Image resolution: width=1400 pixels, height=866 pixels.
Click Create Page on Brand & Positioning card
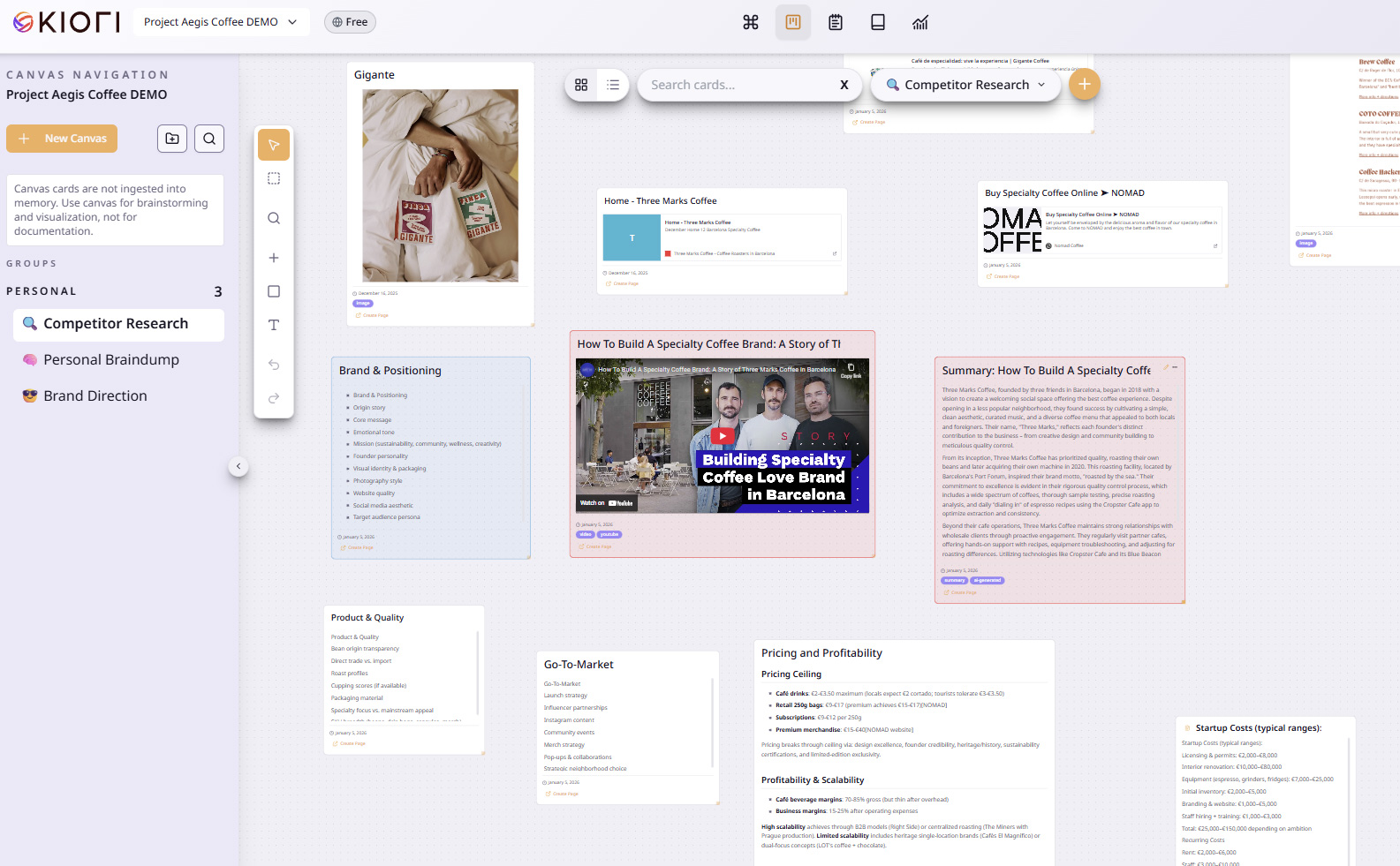[x=356, y=548]
